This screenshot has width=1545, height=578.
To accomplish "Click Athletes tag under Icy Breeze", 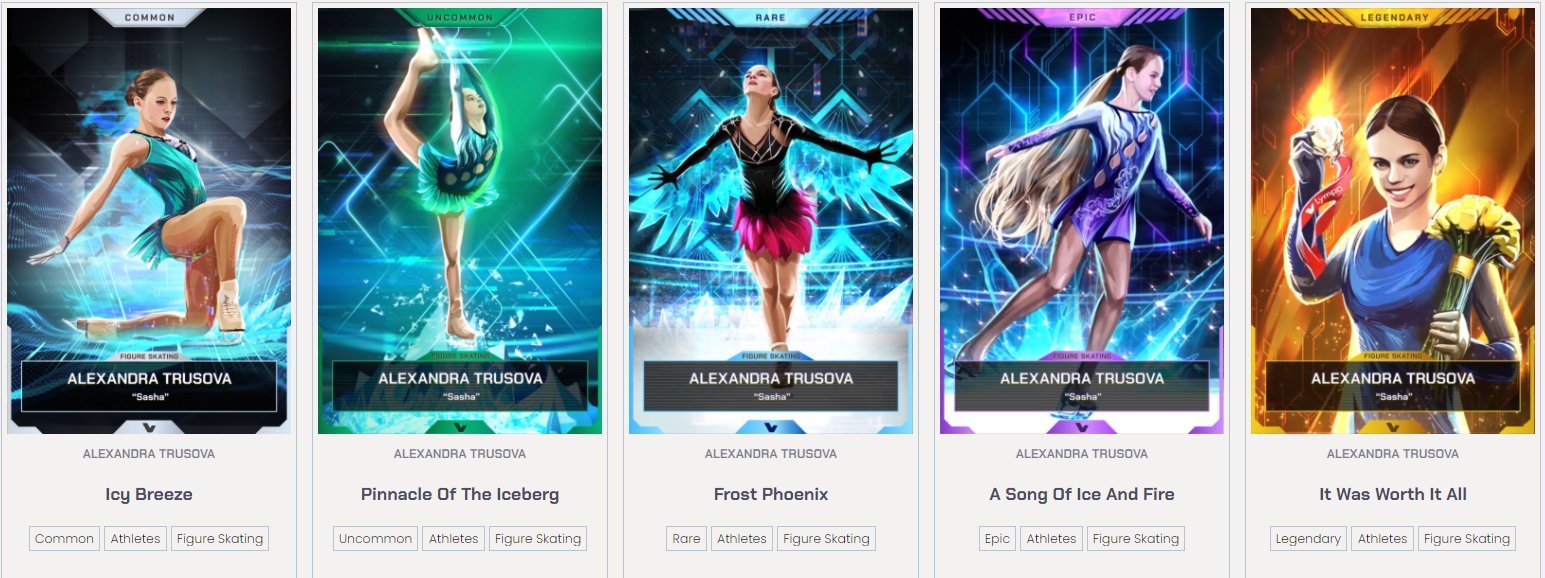I will click(x=135, y=538).
